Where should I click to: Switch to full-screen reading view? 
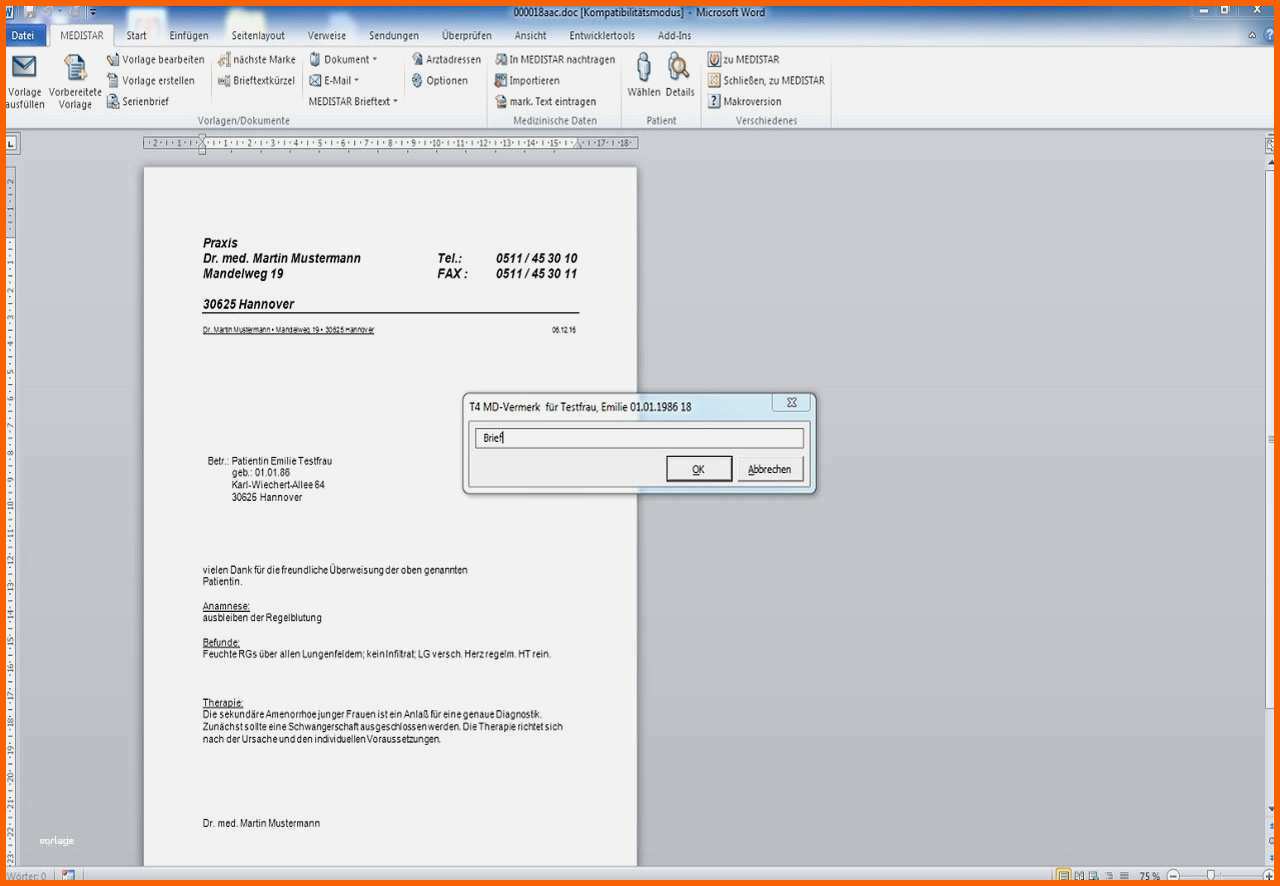click(1078, 876)
